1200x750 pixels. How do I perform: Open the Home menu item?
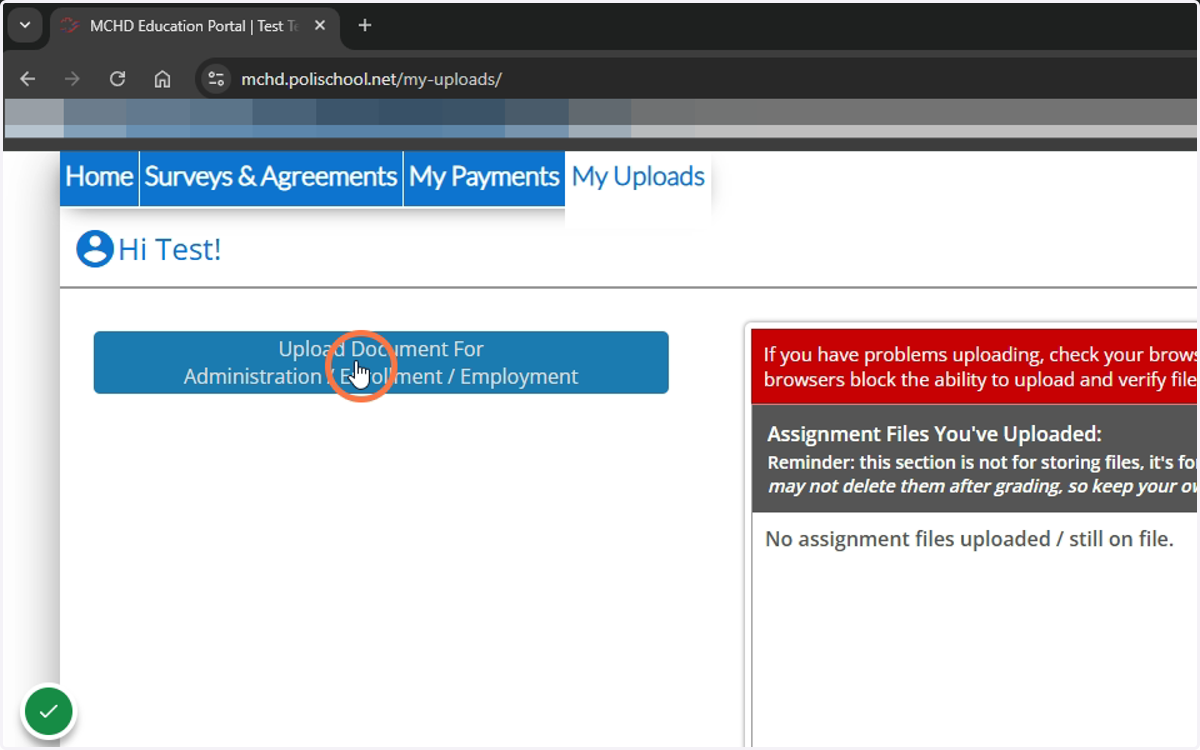click(x=99, y=177)
